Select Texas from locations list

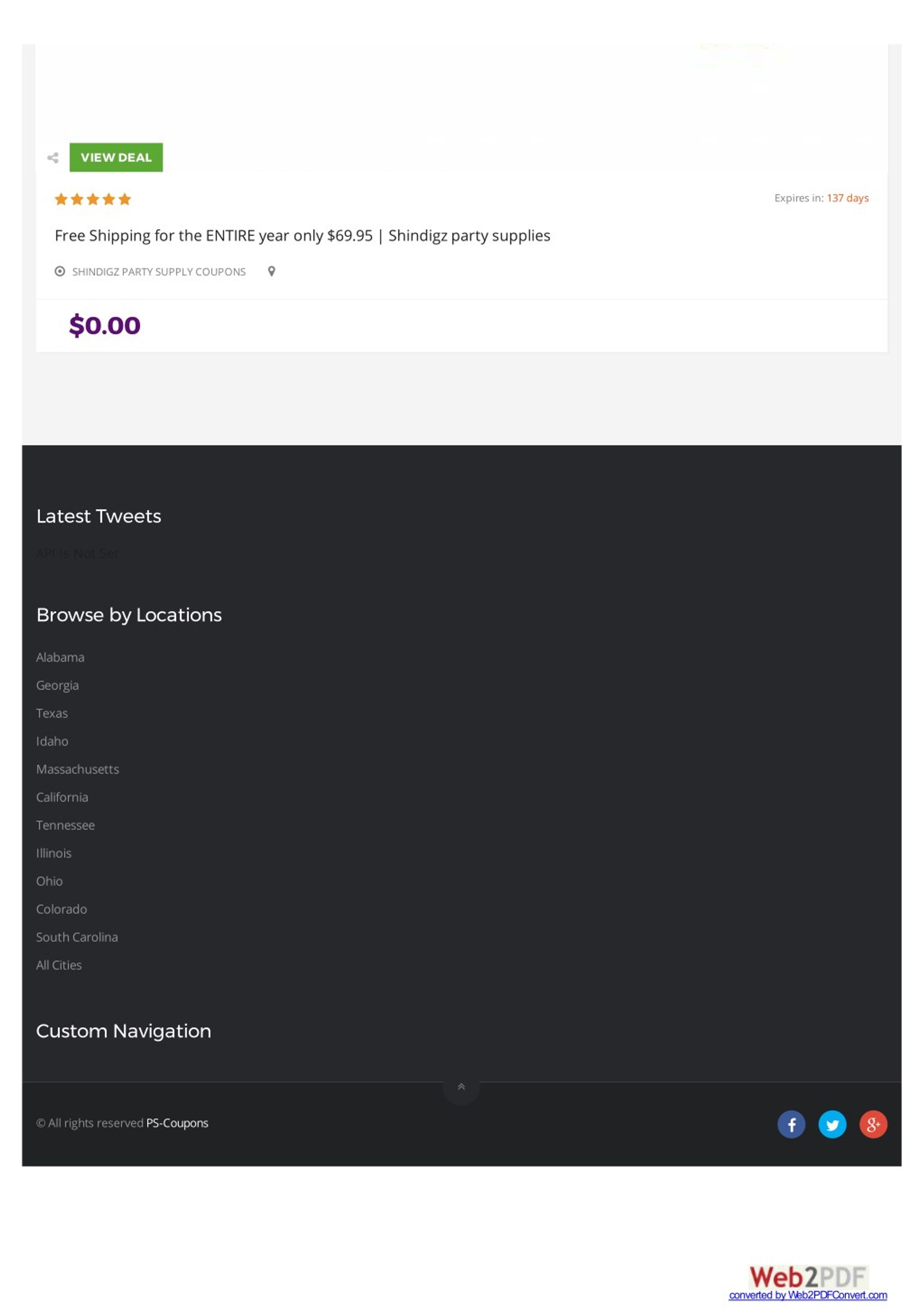[52, 713]
